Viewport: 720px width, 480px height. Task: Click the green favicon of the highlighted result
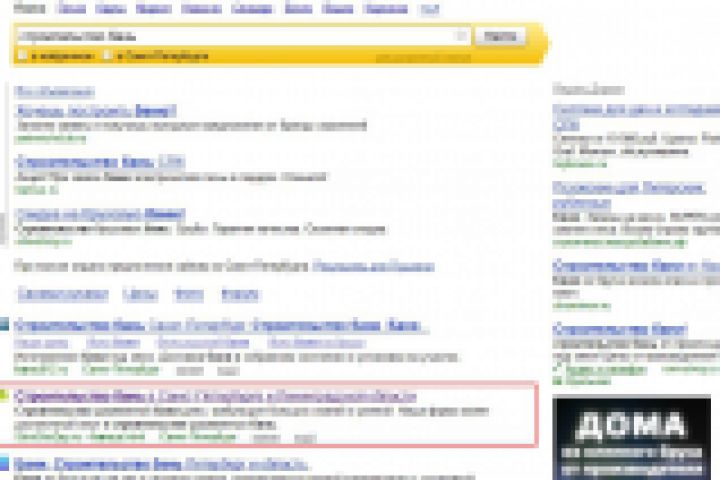(4, 395)
